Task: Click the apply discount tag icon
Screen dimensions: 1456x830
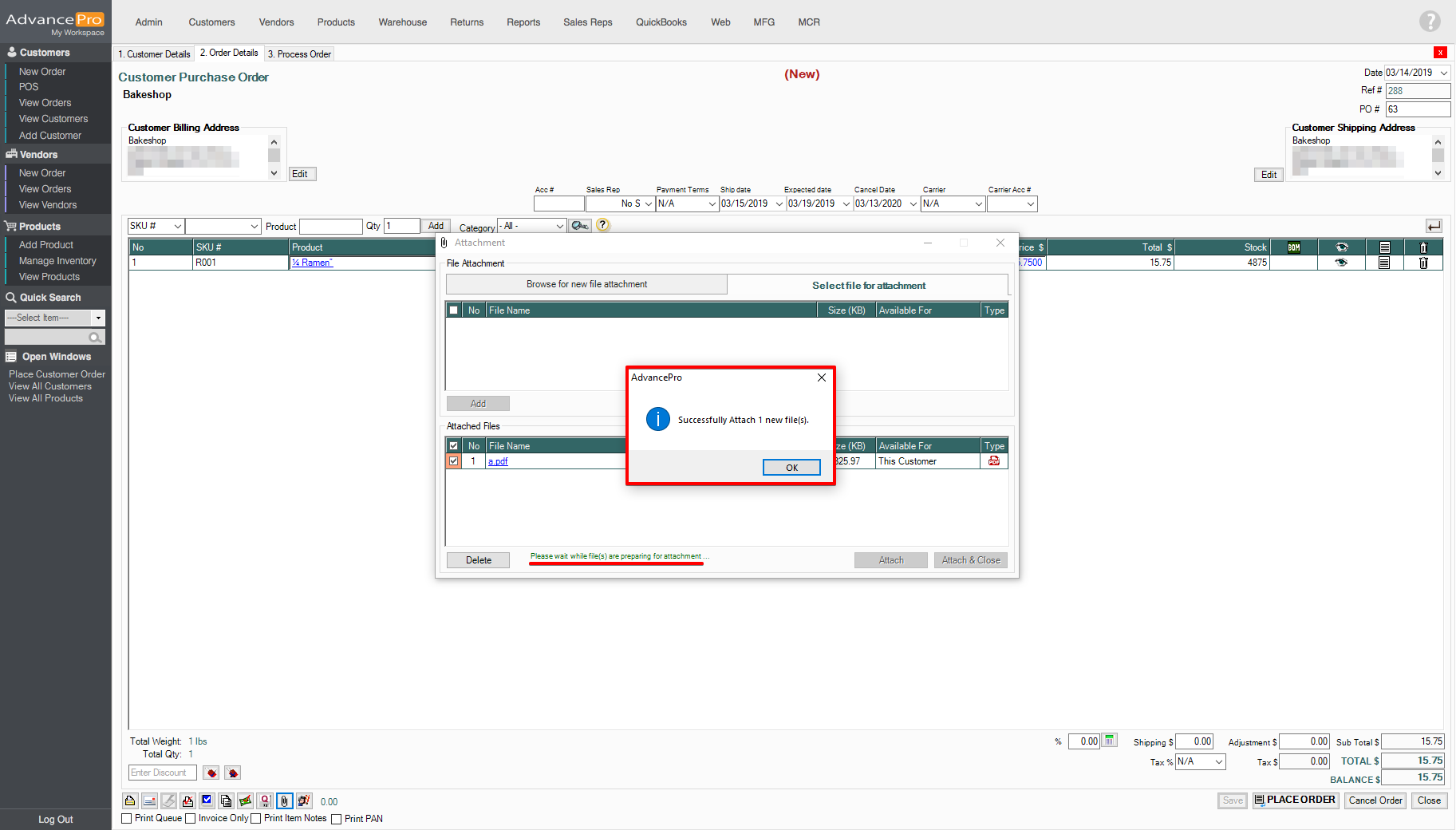Action: pyautogui.click(x=211, y=773)
